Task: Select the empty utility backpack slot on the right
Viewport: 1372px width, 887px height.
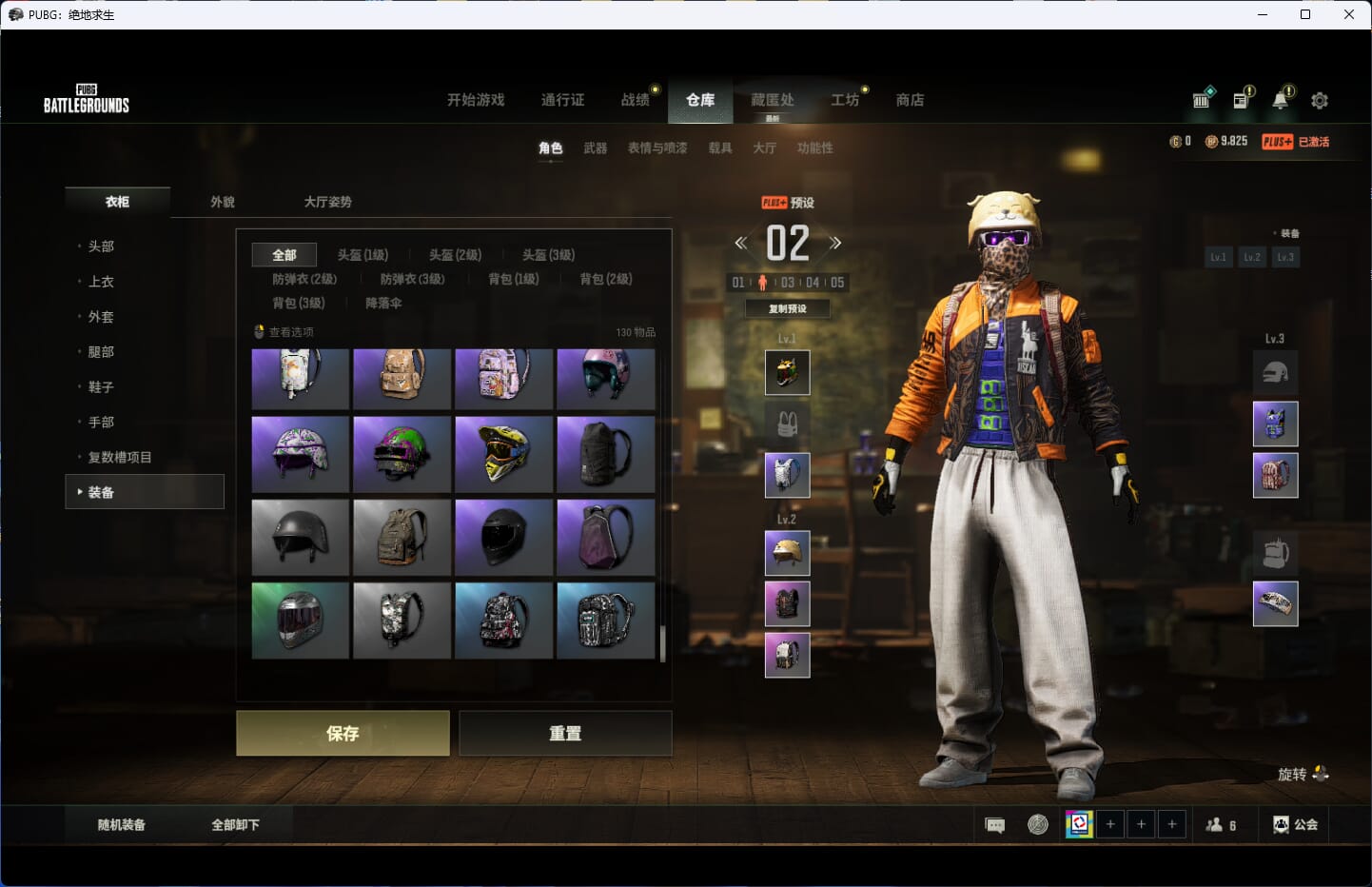Action: 1276,553
